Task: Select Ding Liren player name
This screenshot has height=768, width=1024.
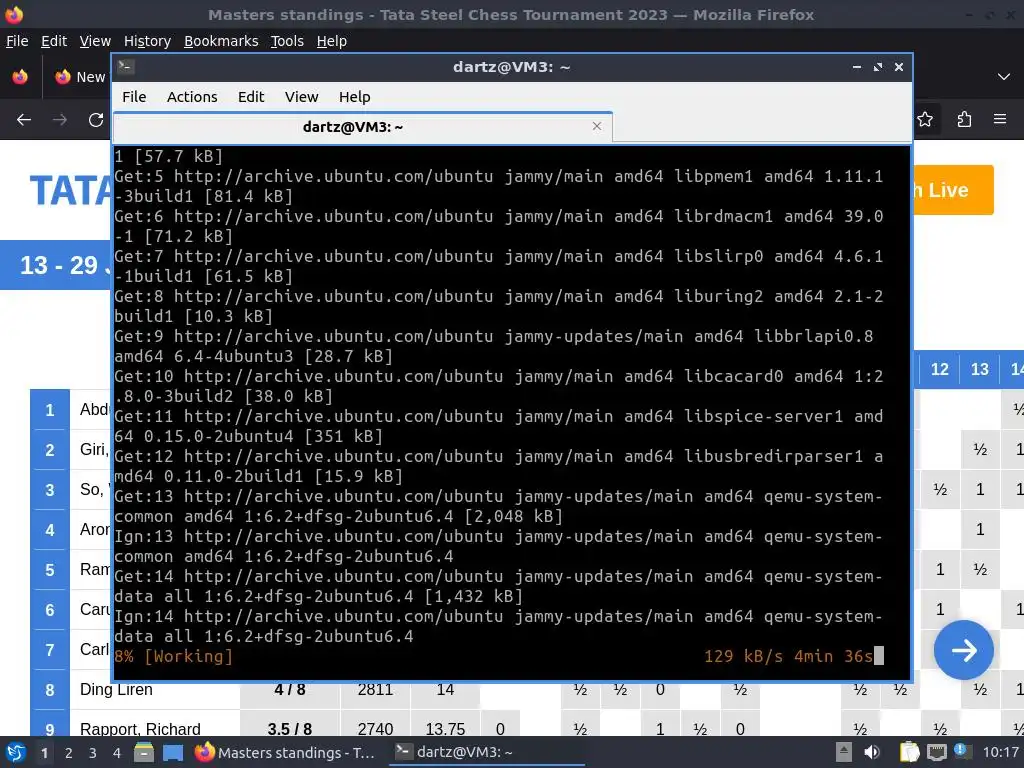Action: [x=116, y=690]
